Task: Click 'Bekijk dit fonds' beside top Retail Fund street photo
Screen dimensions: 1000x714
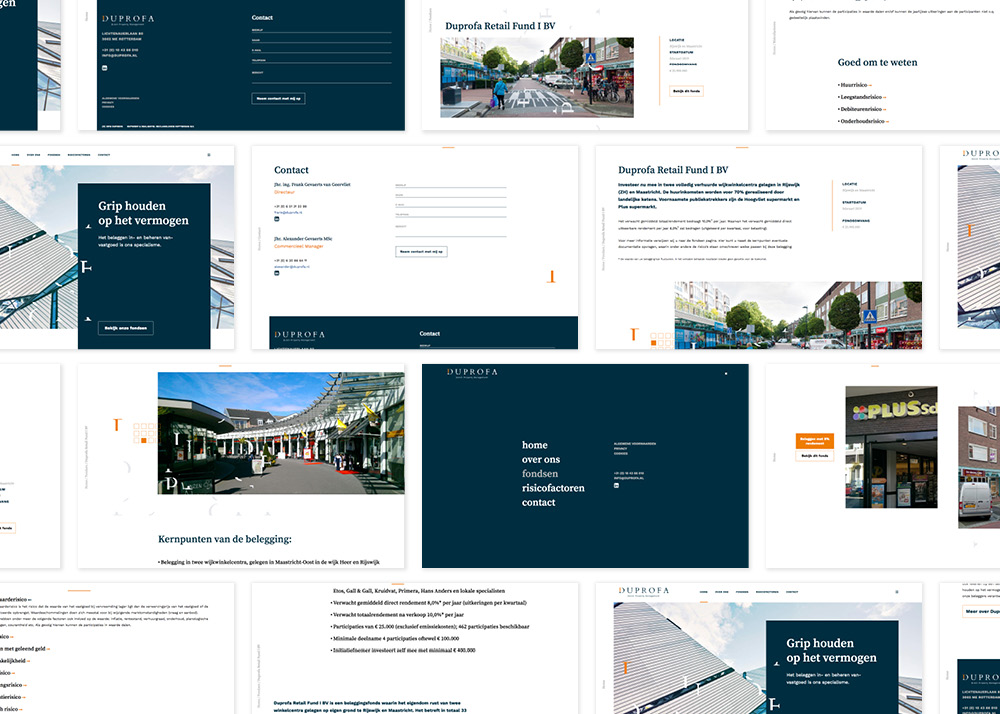Action: click(x=686, y=91)
